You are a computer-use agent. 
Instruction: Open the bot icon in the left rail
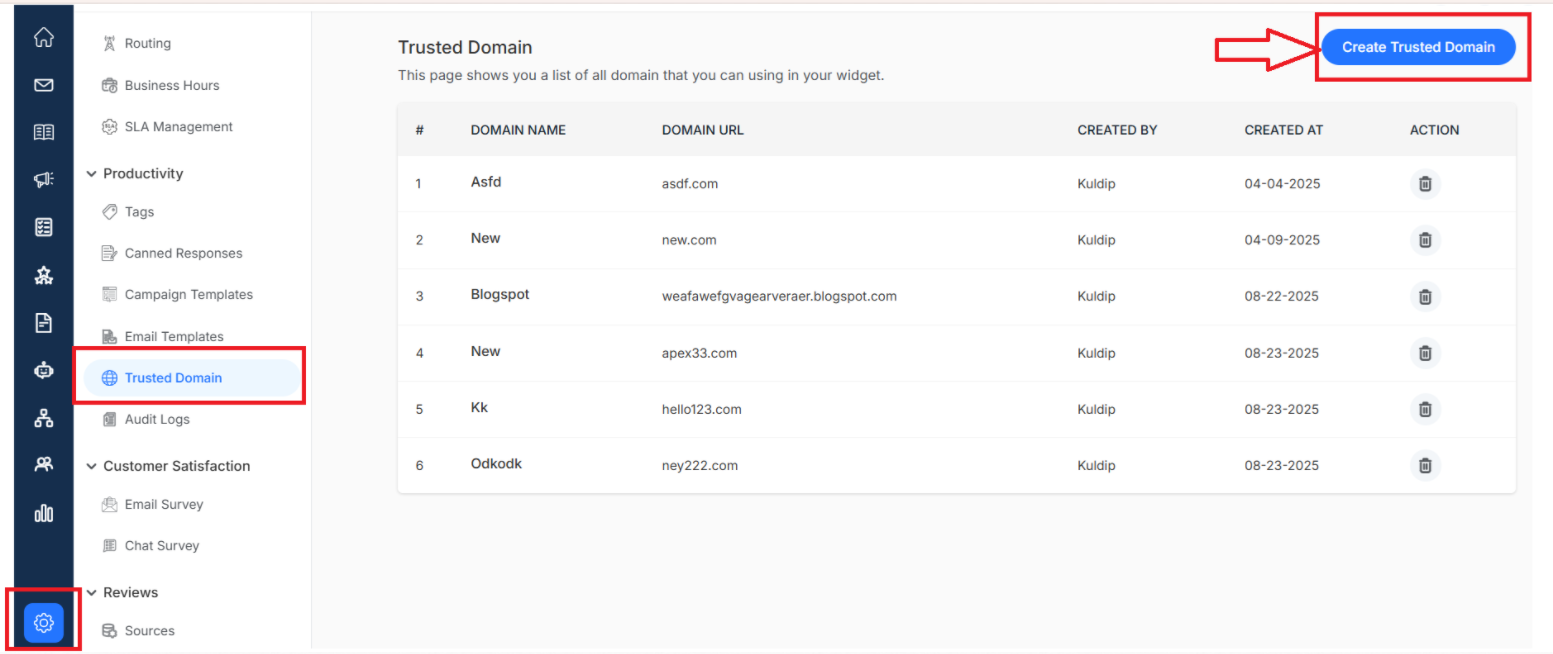click(x=43, y=370)
